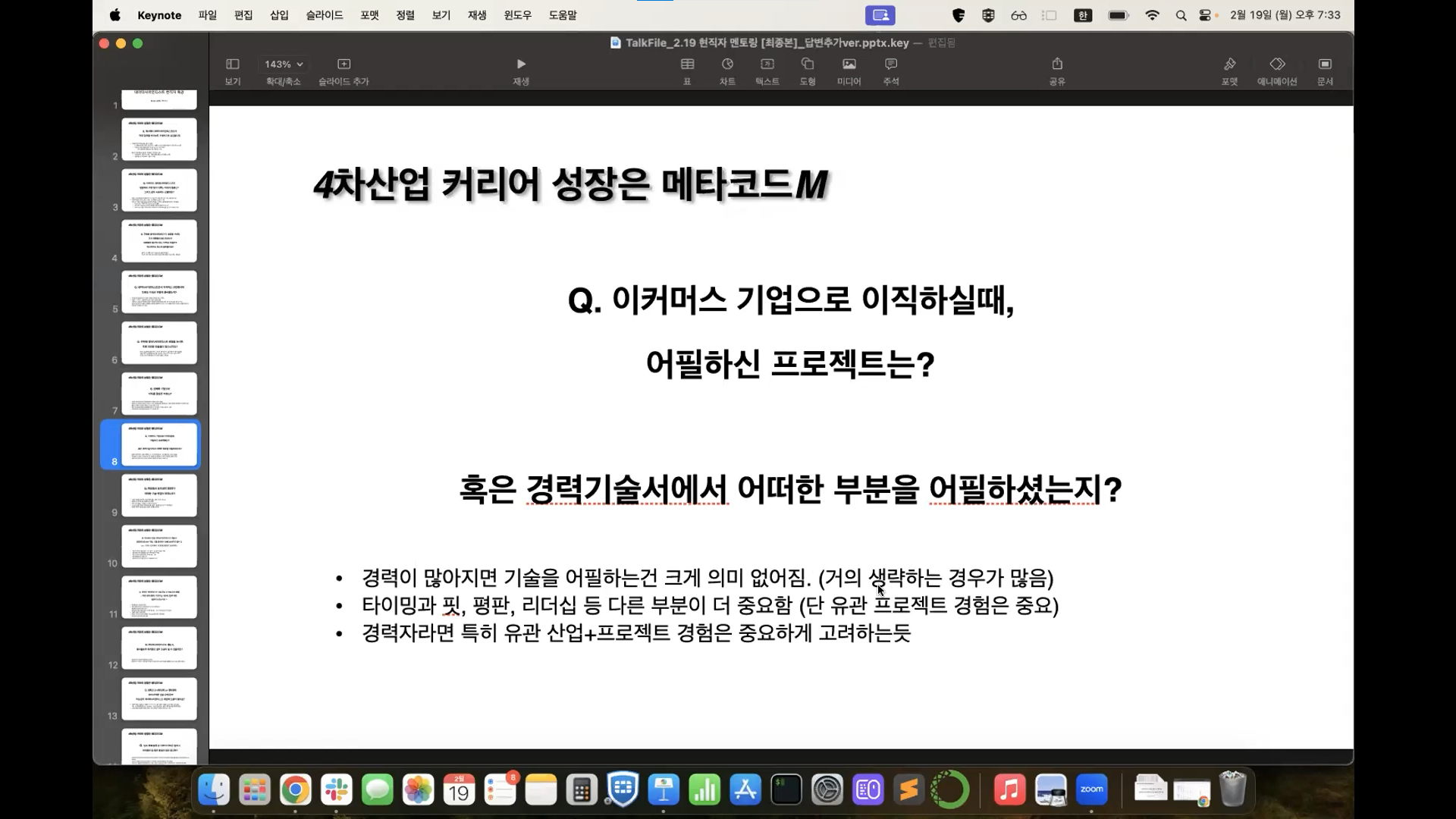Open the 슬라이드 menu in menu bar
Image resolution: width=1456 pixels, height=819 pixels.
click(x=325, y=15)
